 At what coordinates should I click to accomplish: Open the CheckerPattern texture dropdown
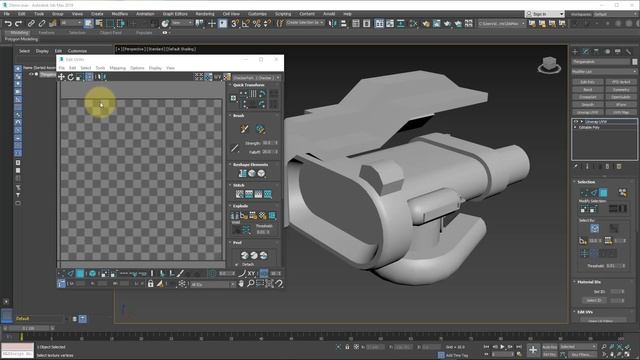257,78
